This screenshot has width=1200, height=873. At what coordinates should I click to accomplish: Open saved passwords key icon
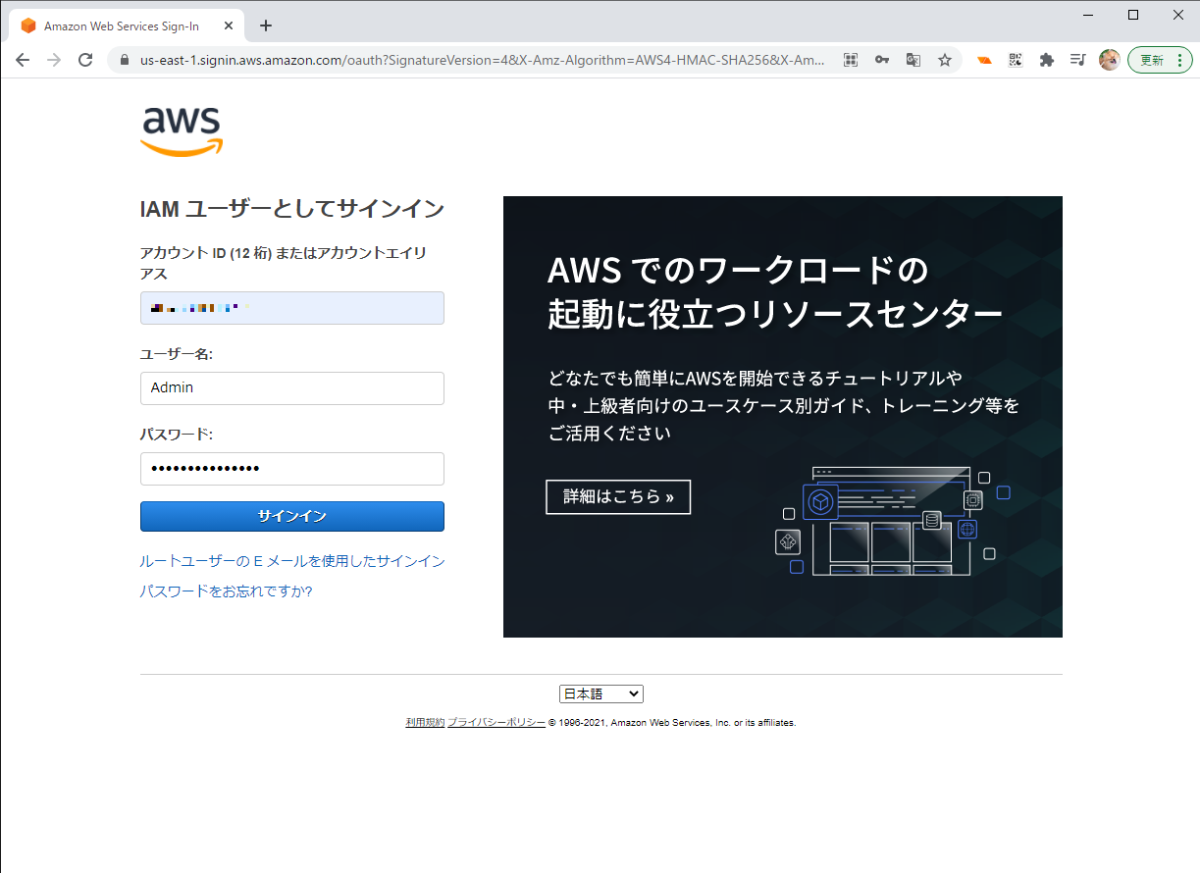882,60
